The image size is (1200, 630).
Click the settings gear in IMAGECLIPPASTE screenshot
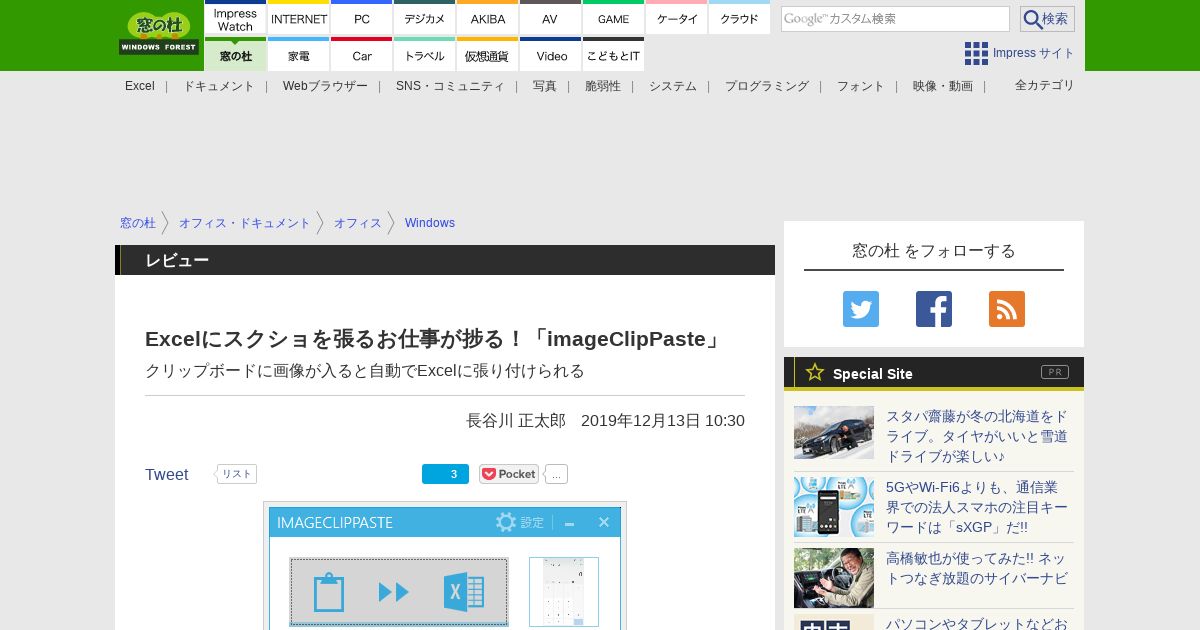tap(506, 522)
